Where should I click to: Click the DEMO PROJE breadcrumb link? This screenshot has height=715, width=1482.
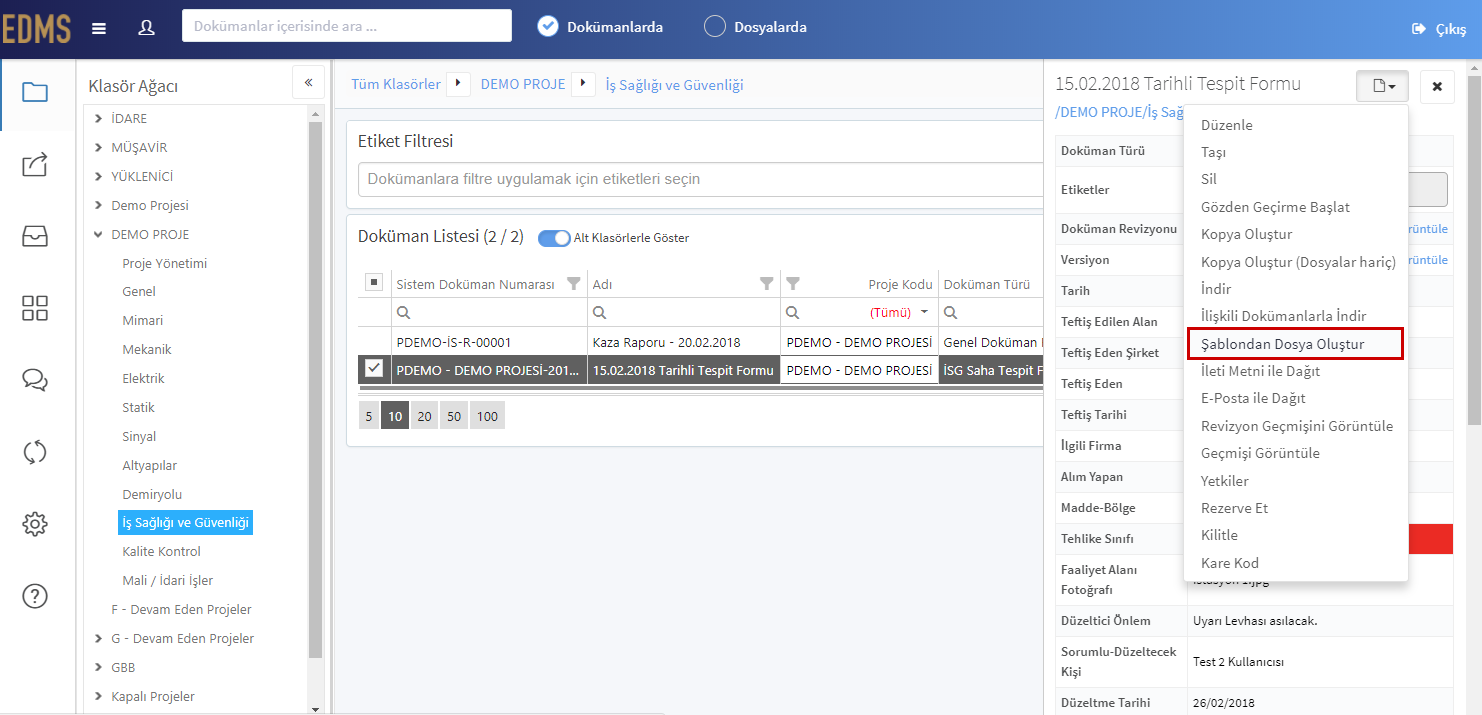[523, 85]
